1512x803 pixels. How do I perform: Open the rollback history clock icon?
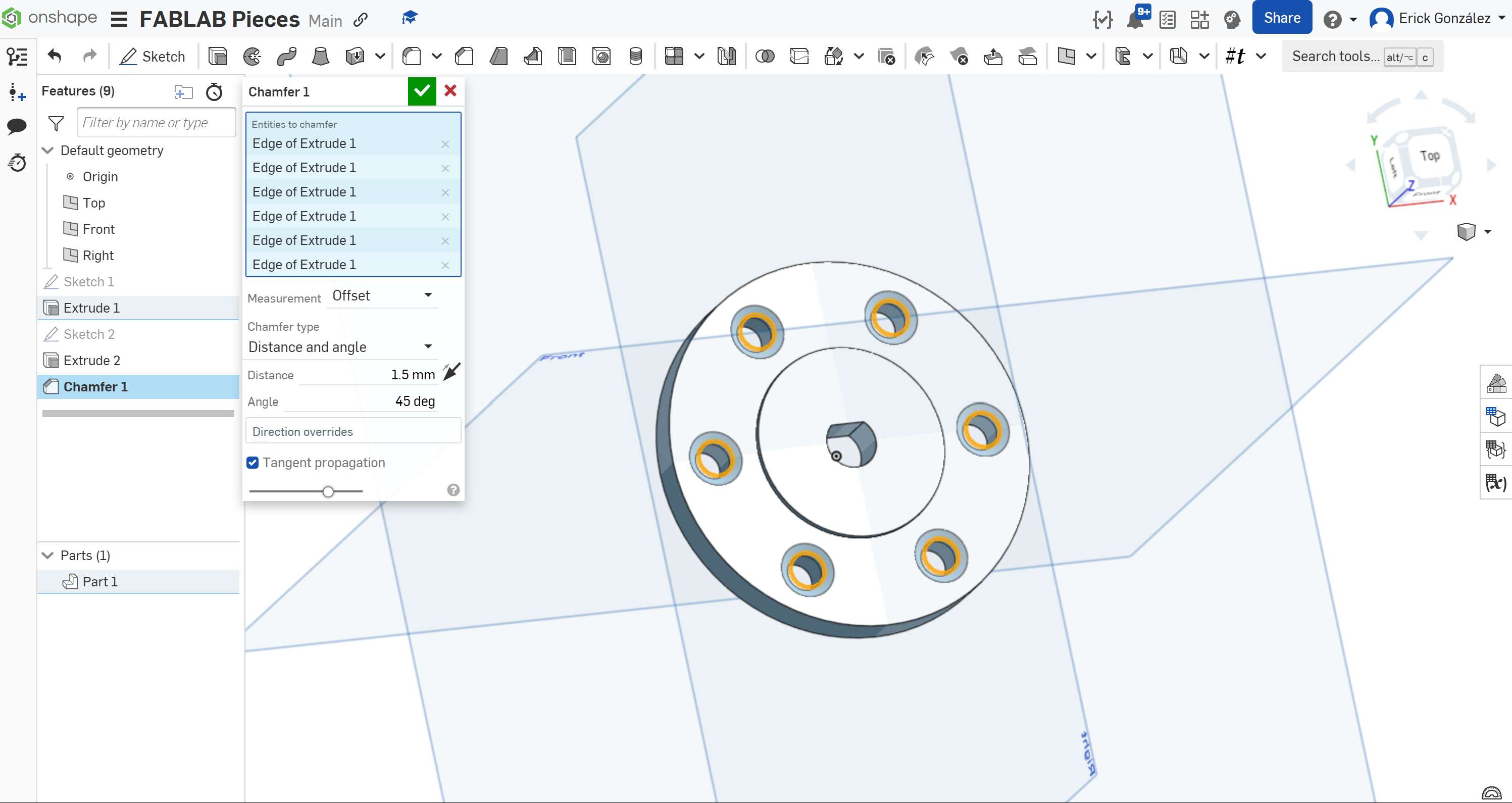click(x=214, y=91)
